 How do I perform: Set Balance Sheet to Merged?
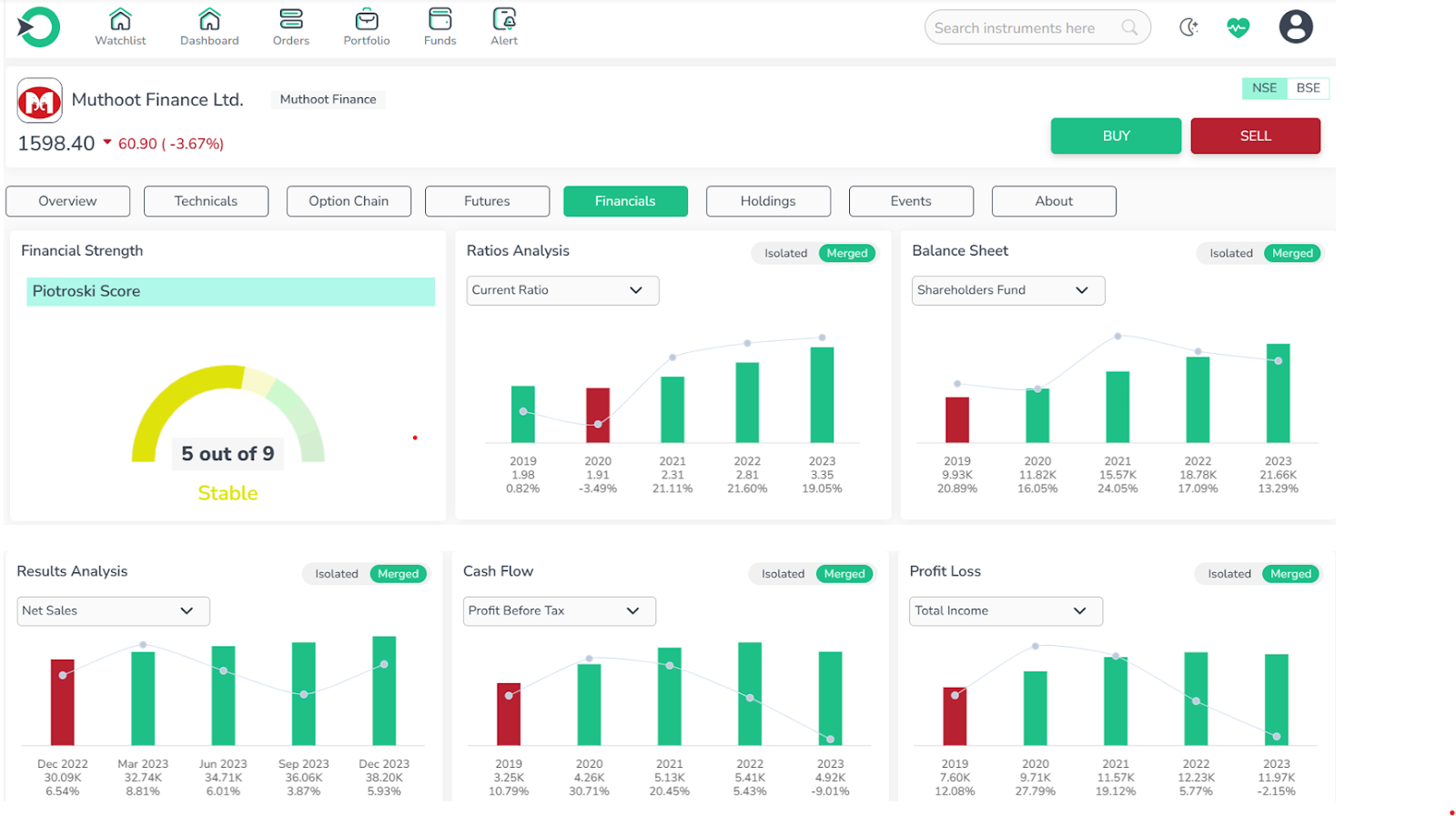click(1292, 253)
